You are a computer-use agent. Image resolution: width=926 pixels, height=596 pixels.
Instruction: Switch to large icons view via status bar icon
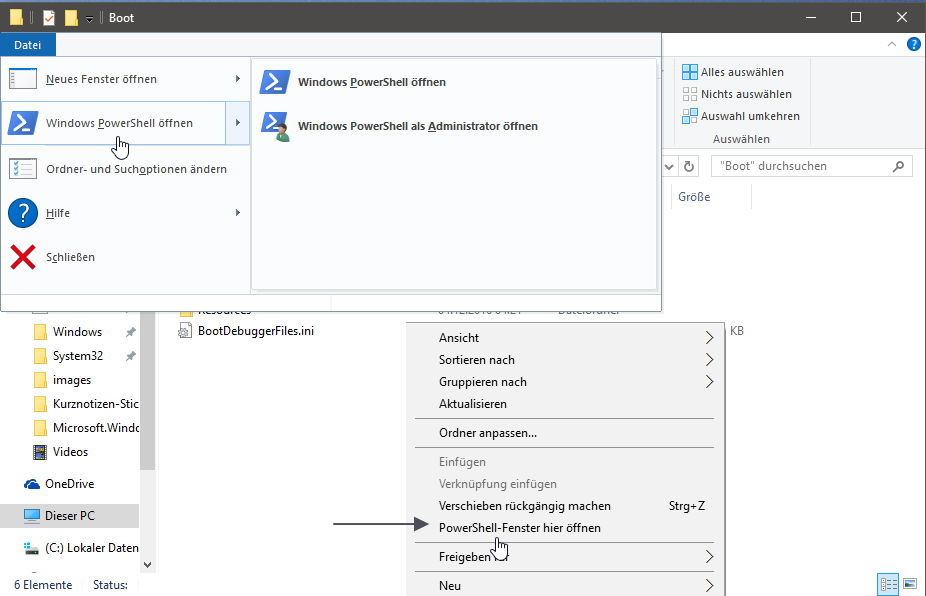(909, 585)
